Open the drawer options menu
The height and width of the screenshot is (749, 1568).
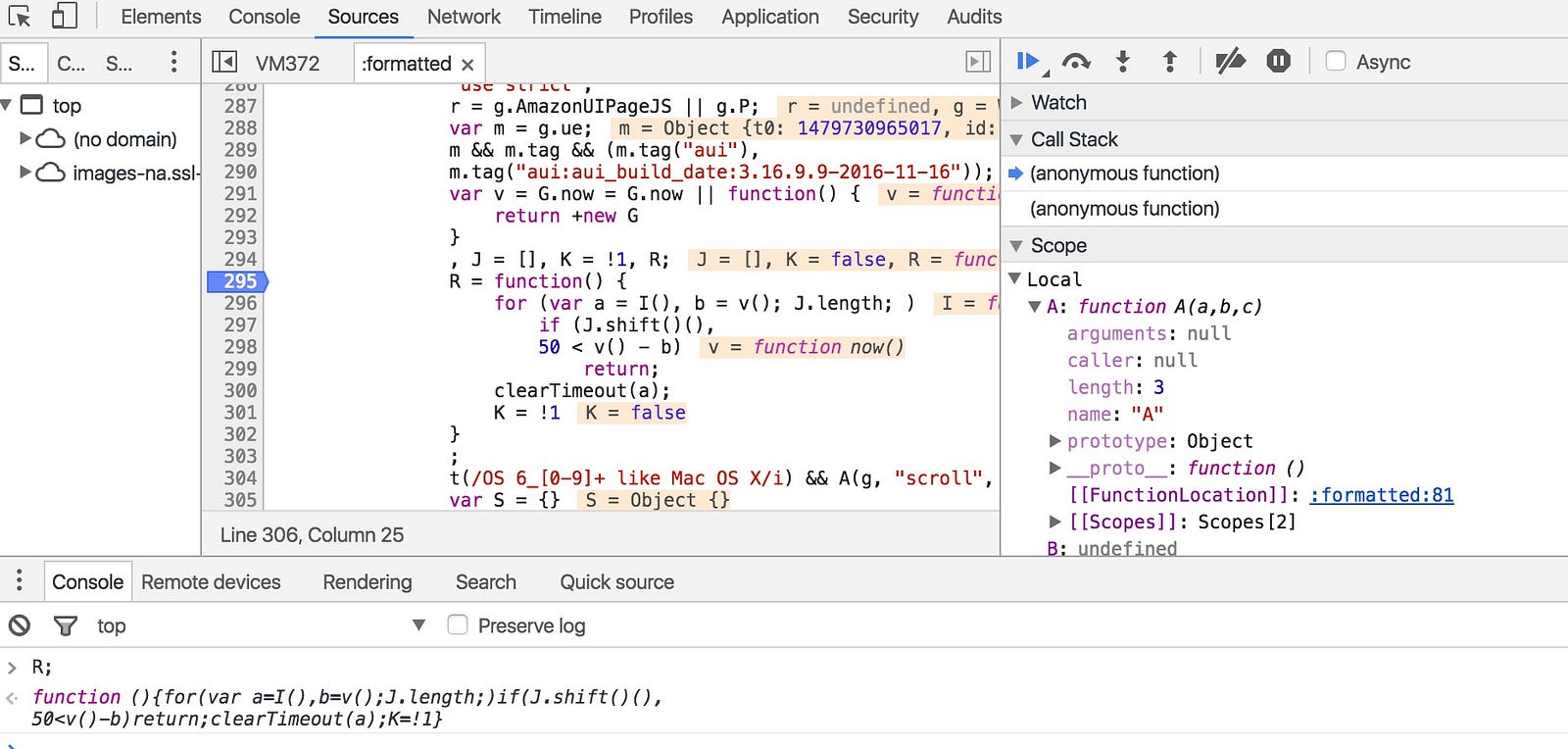click(x=19, y=580)
